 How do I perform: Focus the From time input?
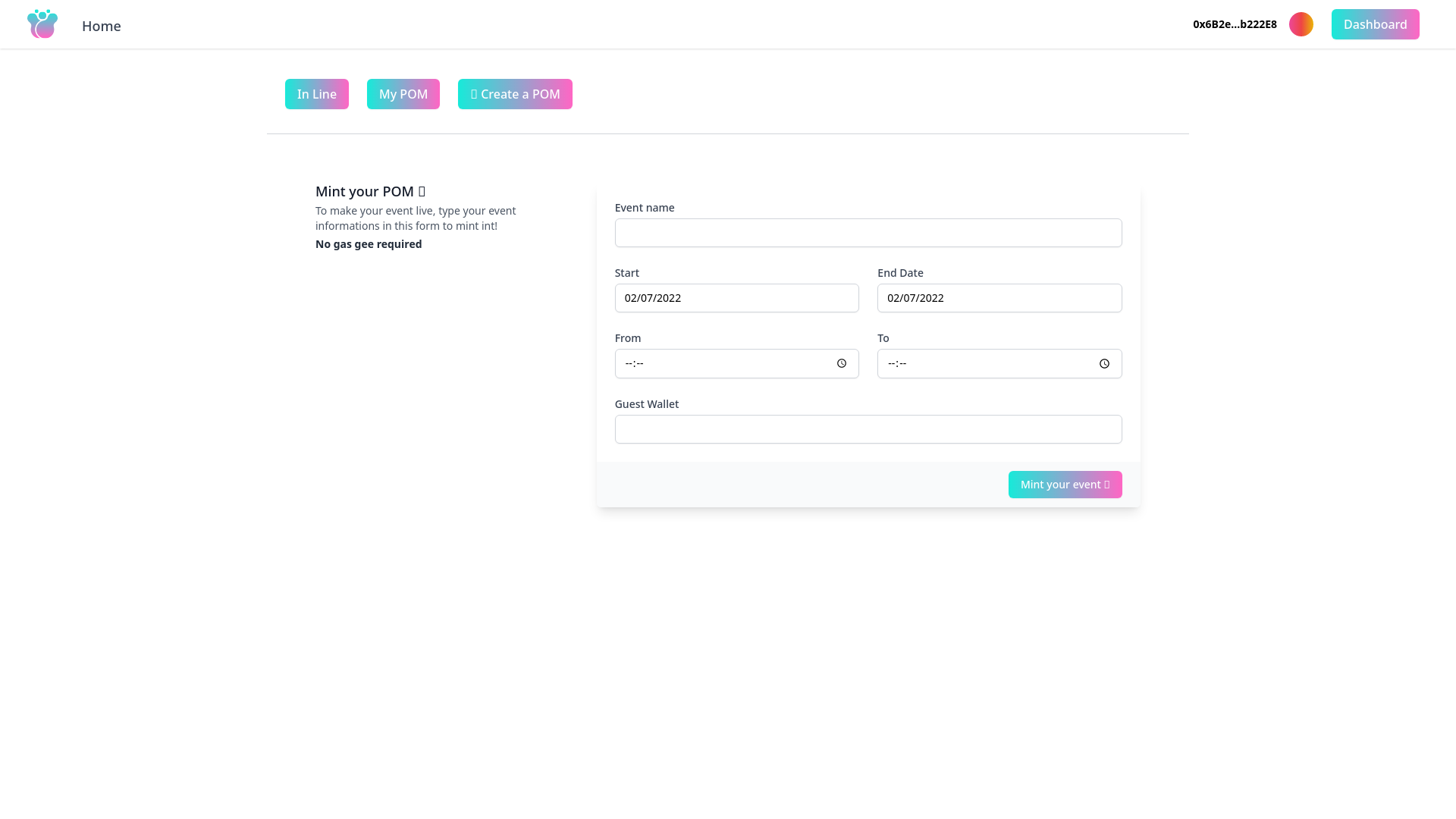pyautogui.click(x=737, y=364)
